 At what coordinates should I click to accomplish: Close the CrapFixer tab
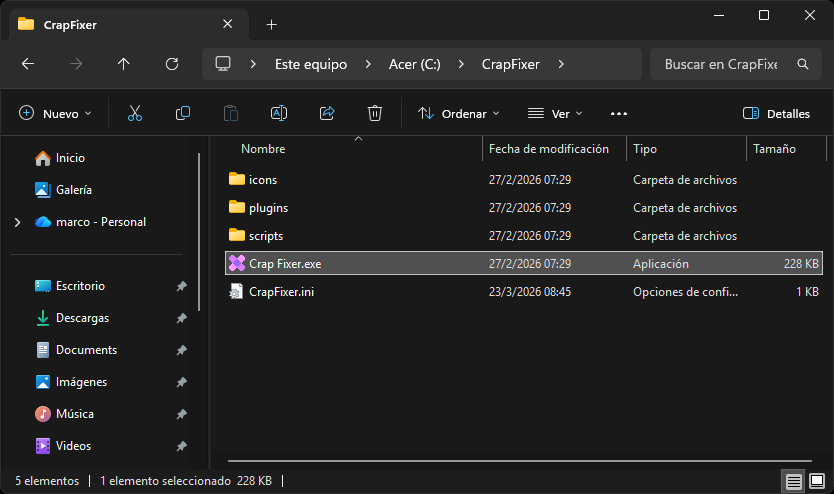tap(228, 24)
